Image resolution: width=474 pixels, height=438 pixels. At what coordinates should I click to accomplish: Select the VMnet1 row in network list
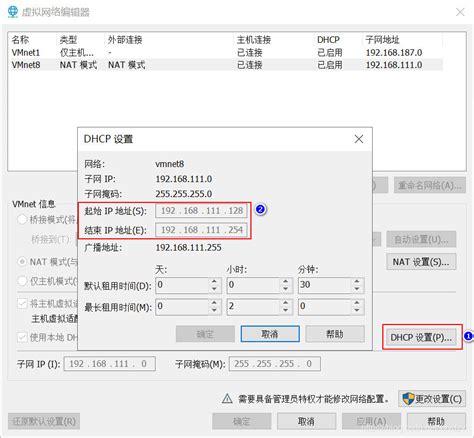point(227,52)
